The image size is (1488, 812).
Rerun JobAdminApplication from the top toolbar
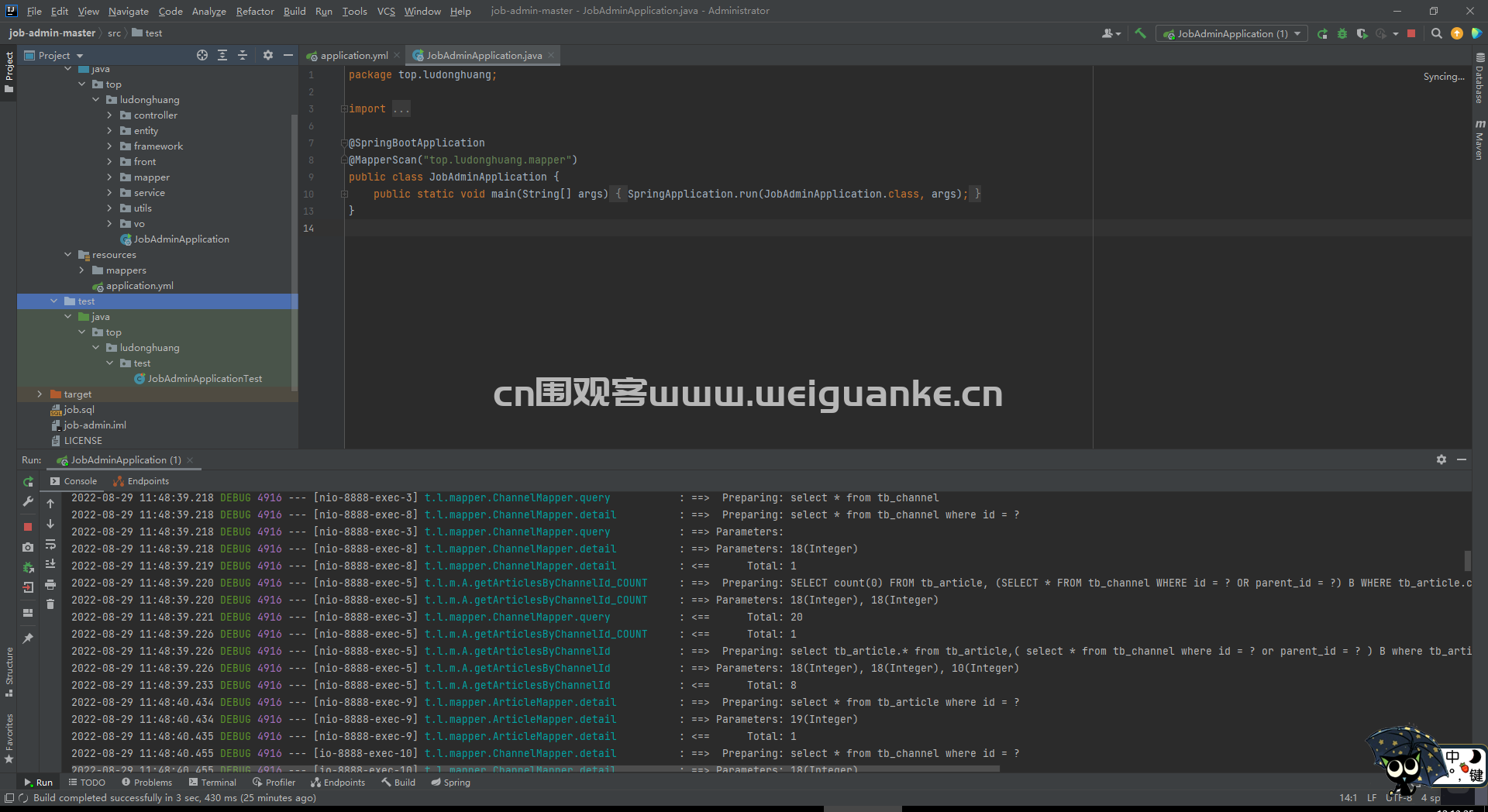click(x=1322, y=33)
